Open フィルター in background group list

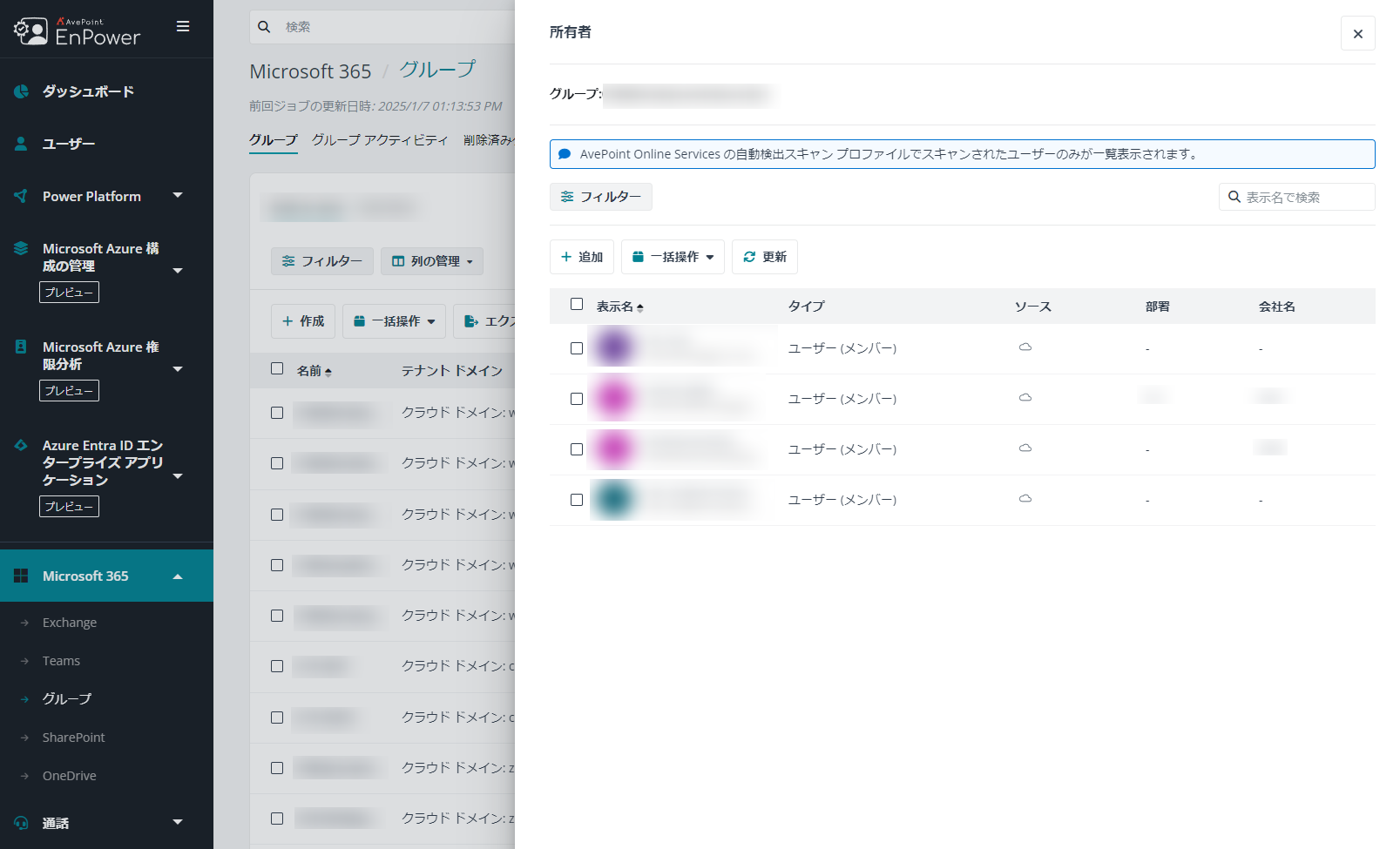coord(322,261)
